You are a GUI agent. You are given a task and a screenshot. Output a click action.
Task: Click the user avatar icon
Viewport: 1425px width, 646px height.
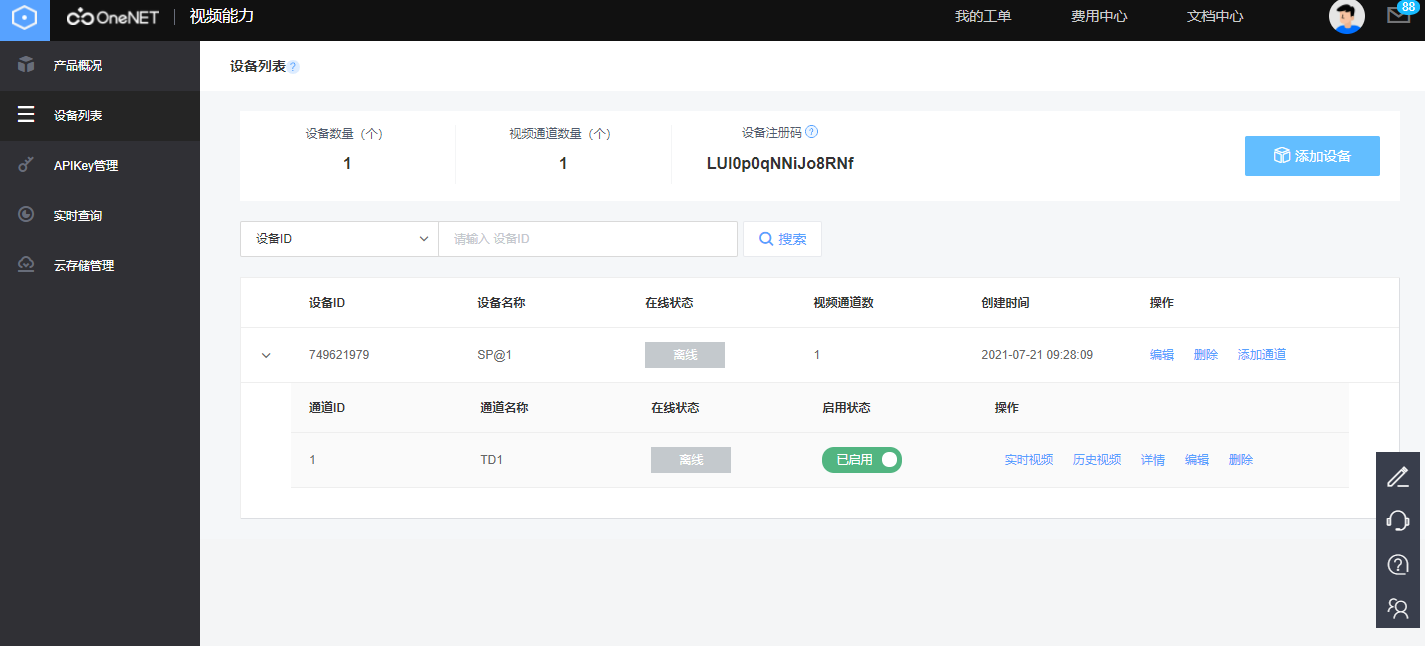1346,17
